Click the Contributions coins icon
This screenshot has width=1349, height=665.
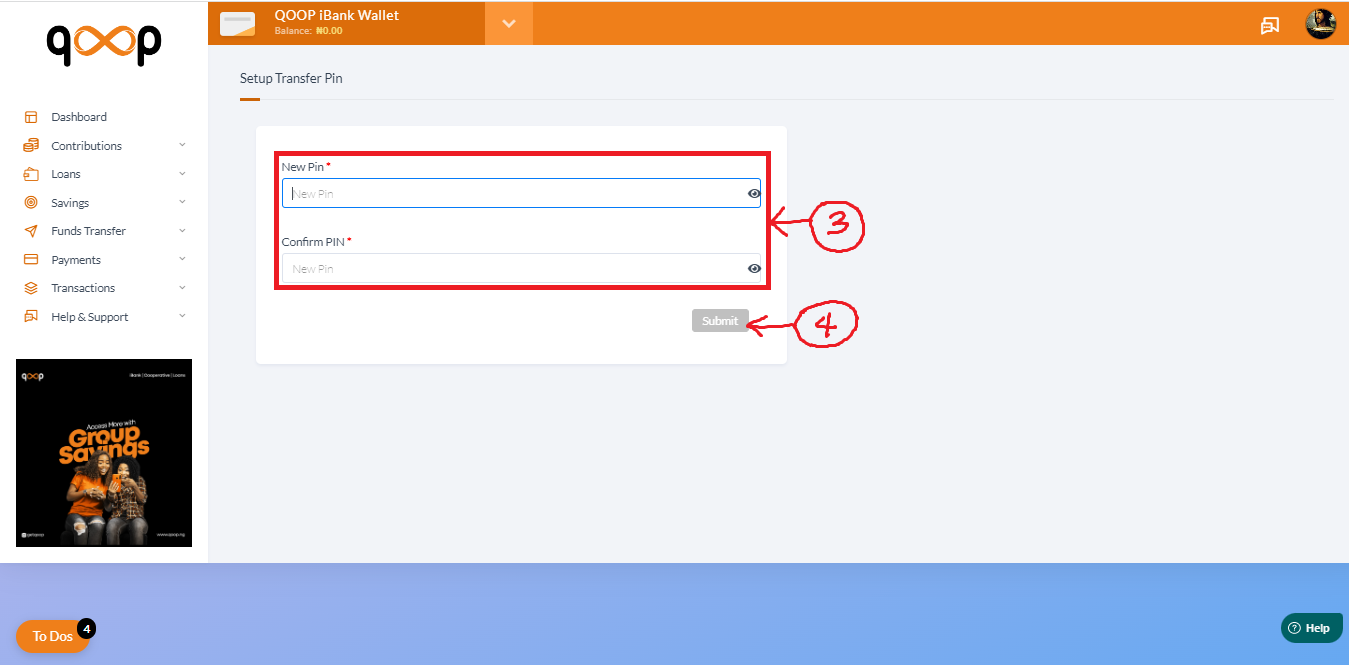31,146
